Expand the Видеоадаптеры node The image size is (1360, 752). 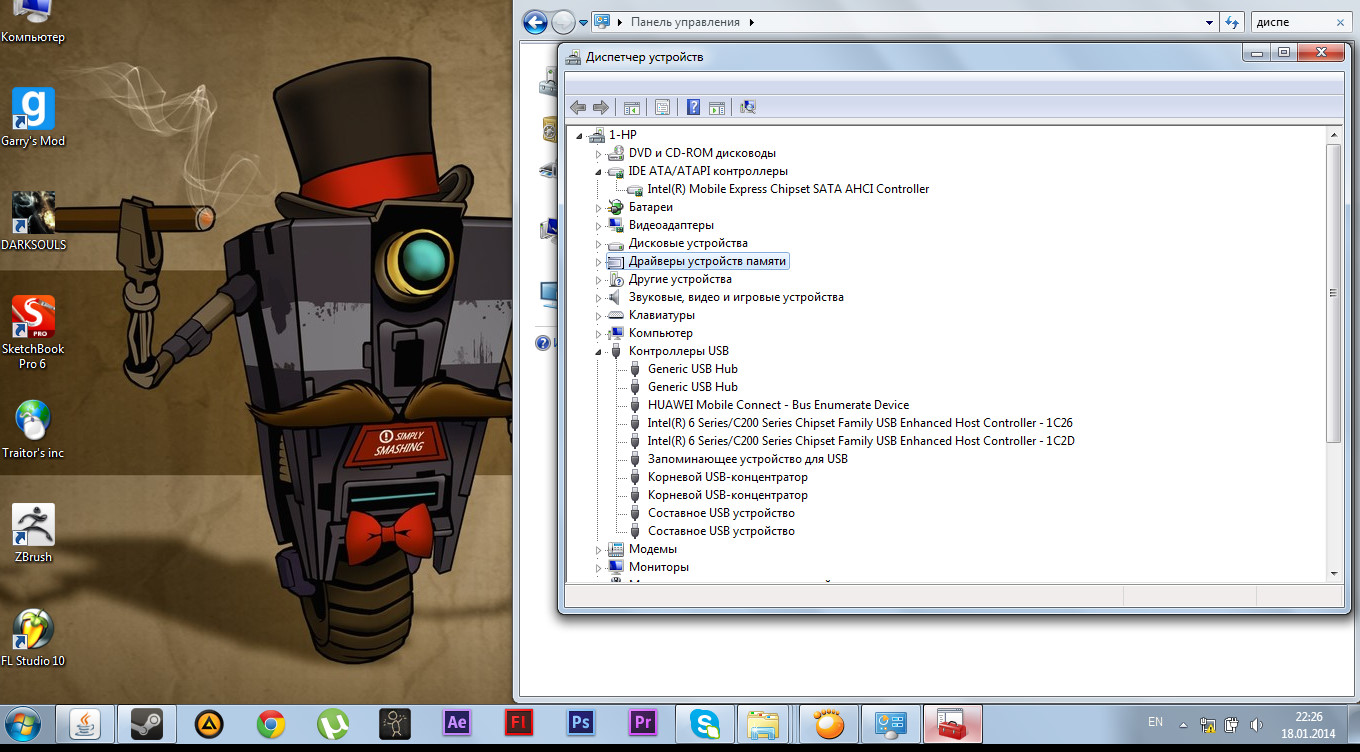[599, 225]
